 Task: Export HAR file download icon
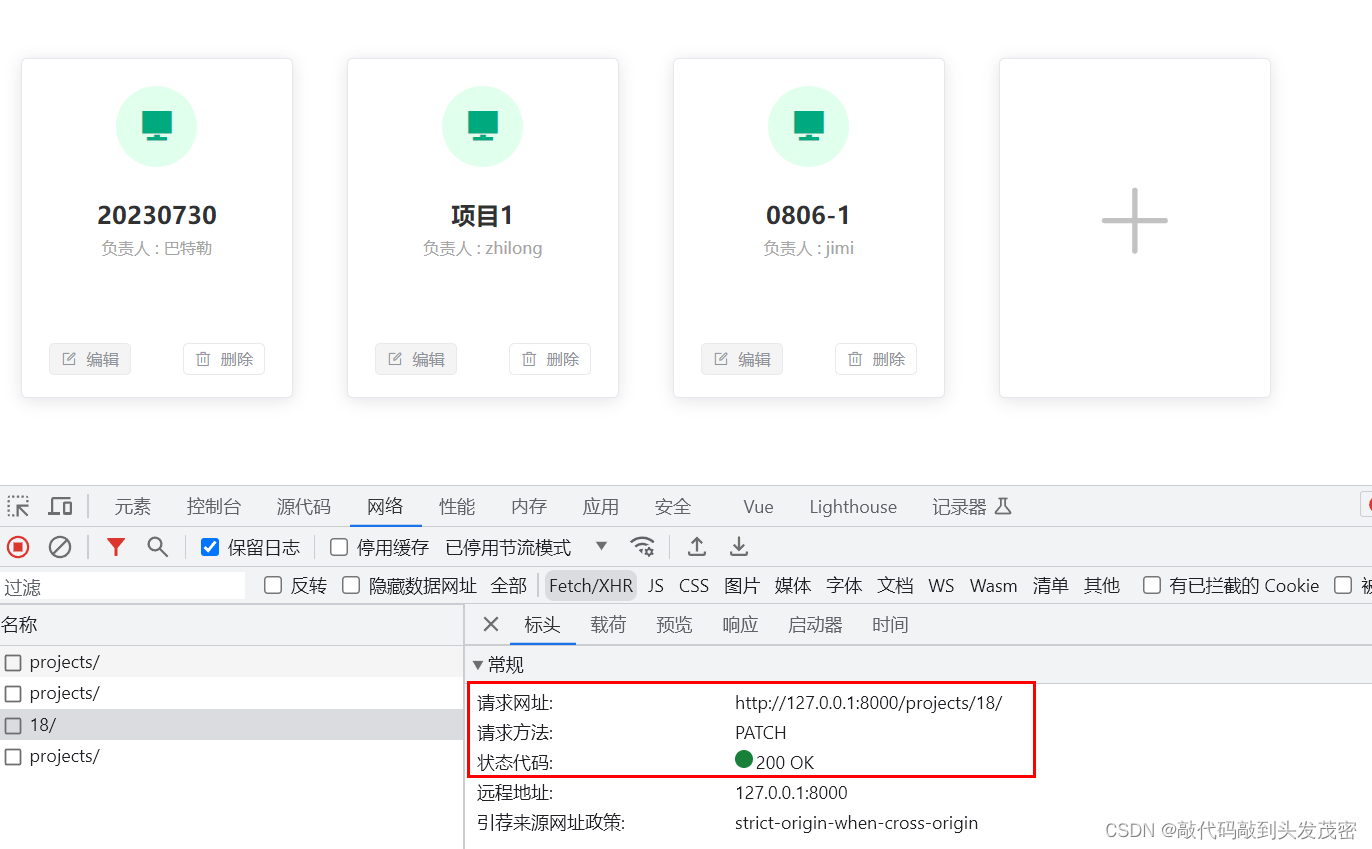coord(739,547)
